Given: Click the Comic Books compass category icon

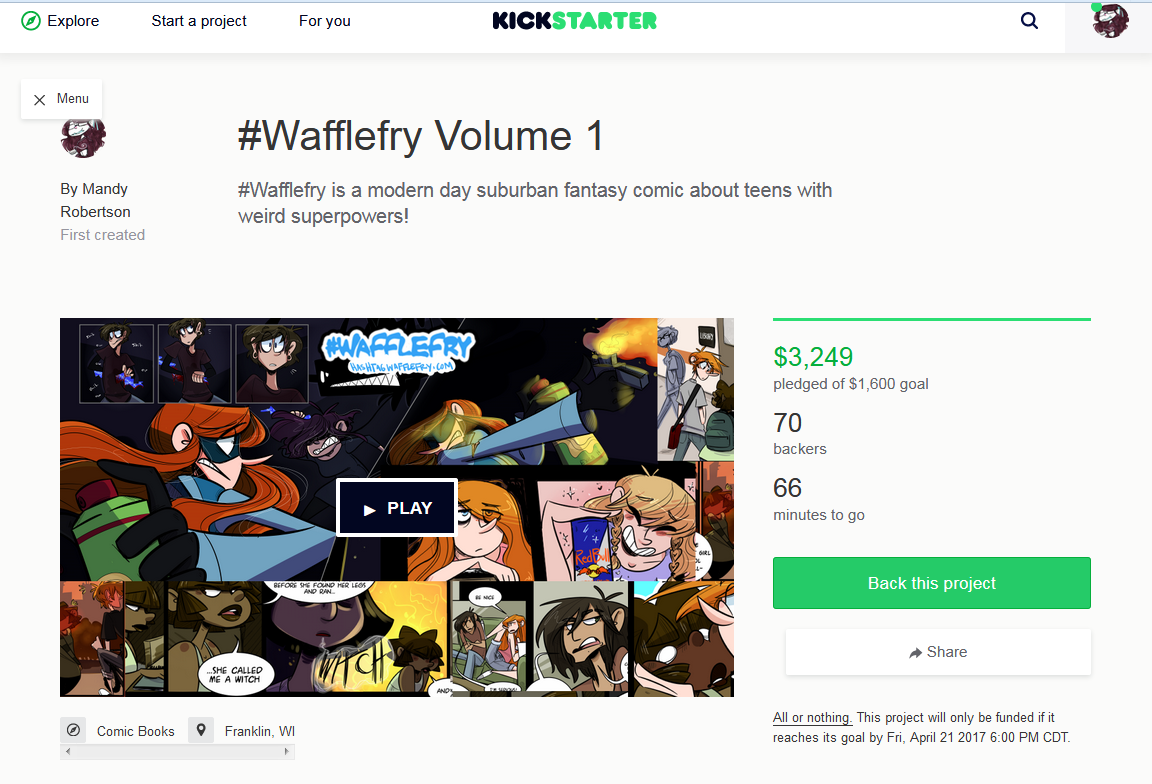Looking at the screenshot, I should click(x=73, y=730).
